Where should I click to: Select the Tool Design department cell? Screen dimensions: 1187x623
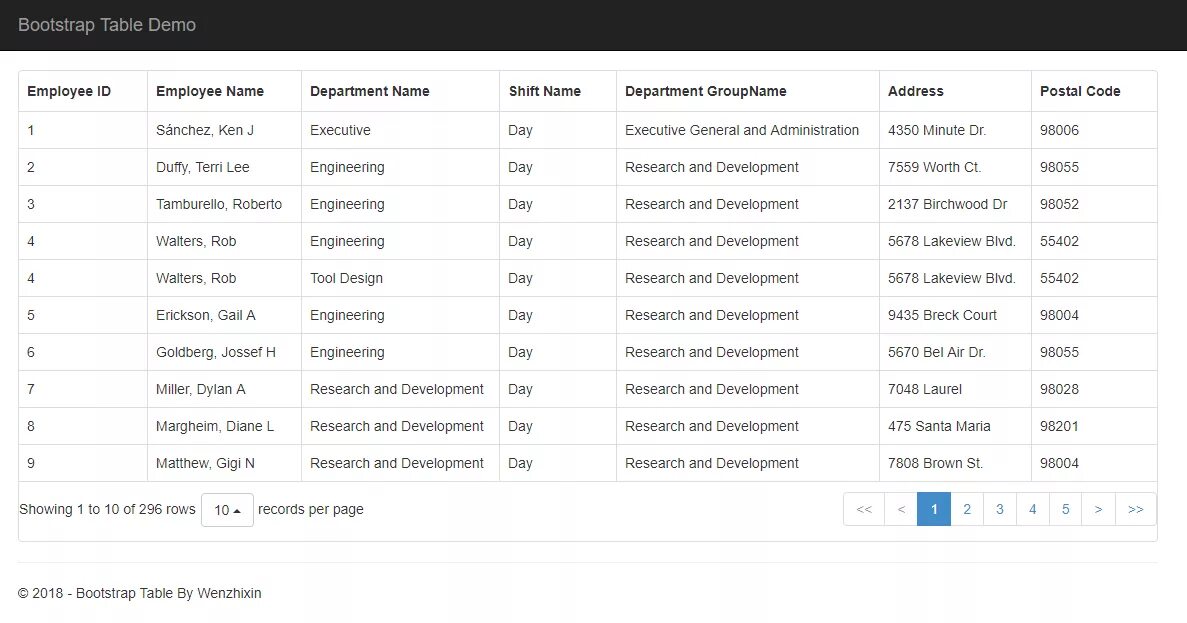coord(346,278)
